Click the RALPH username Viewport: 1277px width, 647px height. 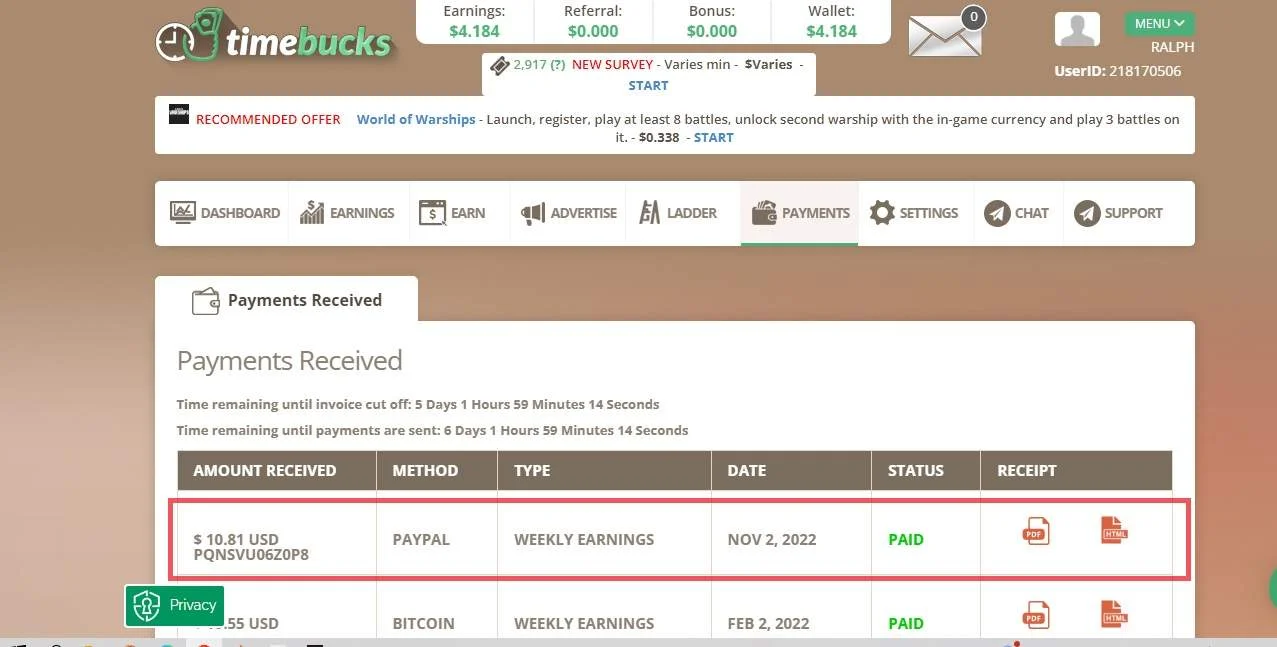click(1173, 47)
